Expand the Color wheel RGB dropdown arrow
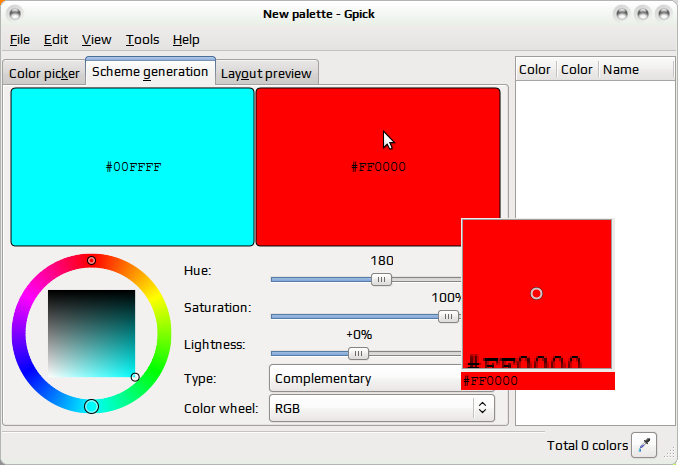The image size is (678, 465). pyautogui.click(x=483, y=408)
